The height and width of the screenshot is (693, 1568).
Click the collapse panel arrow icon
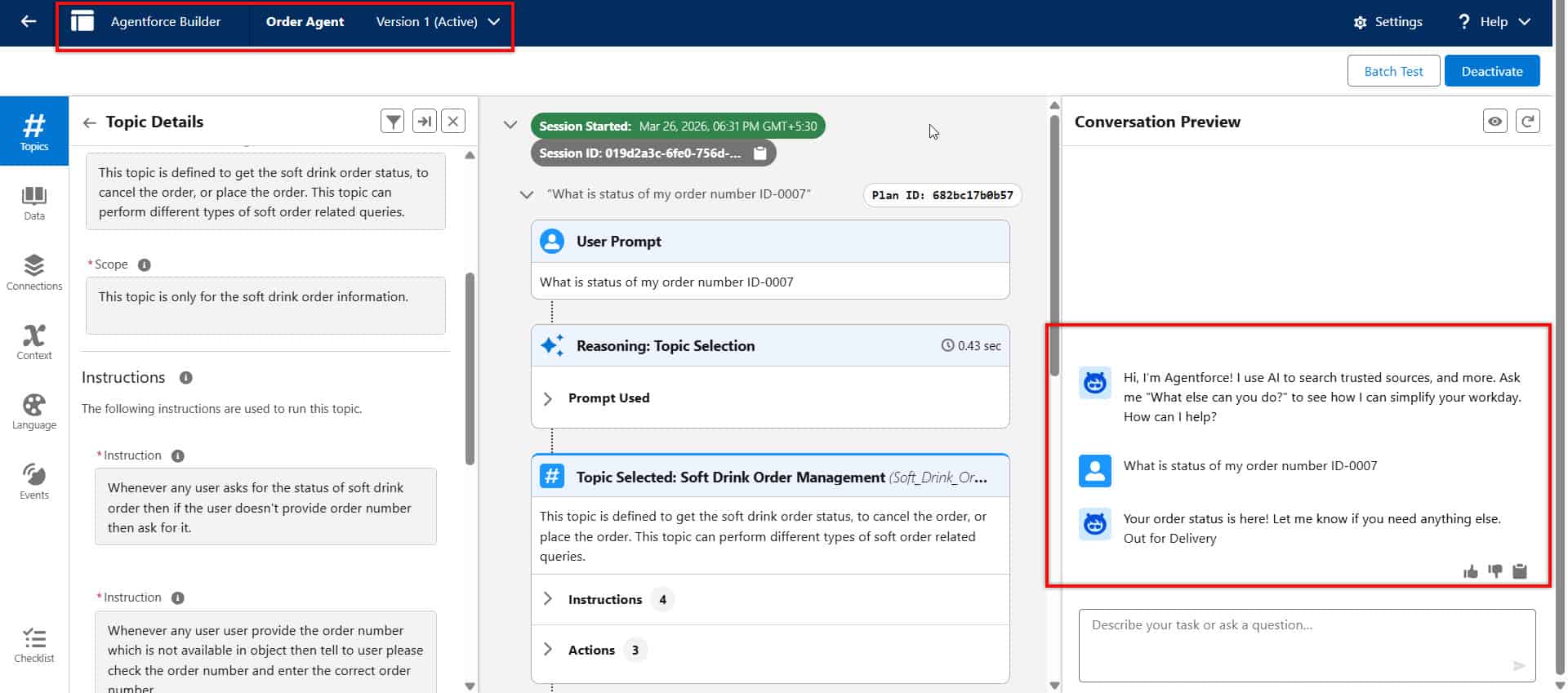(425, 122)
